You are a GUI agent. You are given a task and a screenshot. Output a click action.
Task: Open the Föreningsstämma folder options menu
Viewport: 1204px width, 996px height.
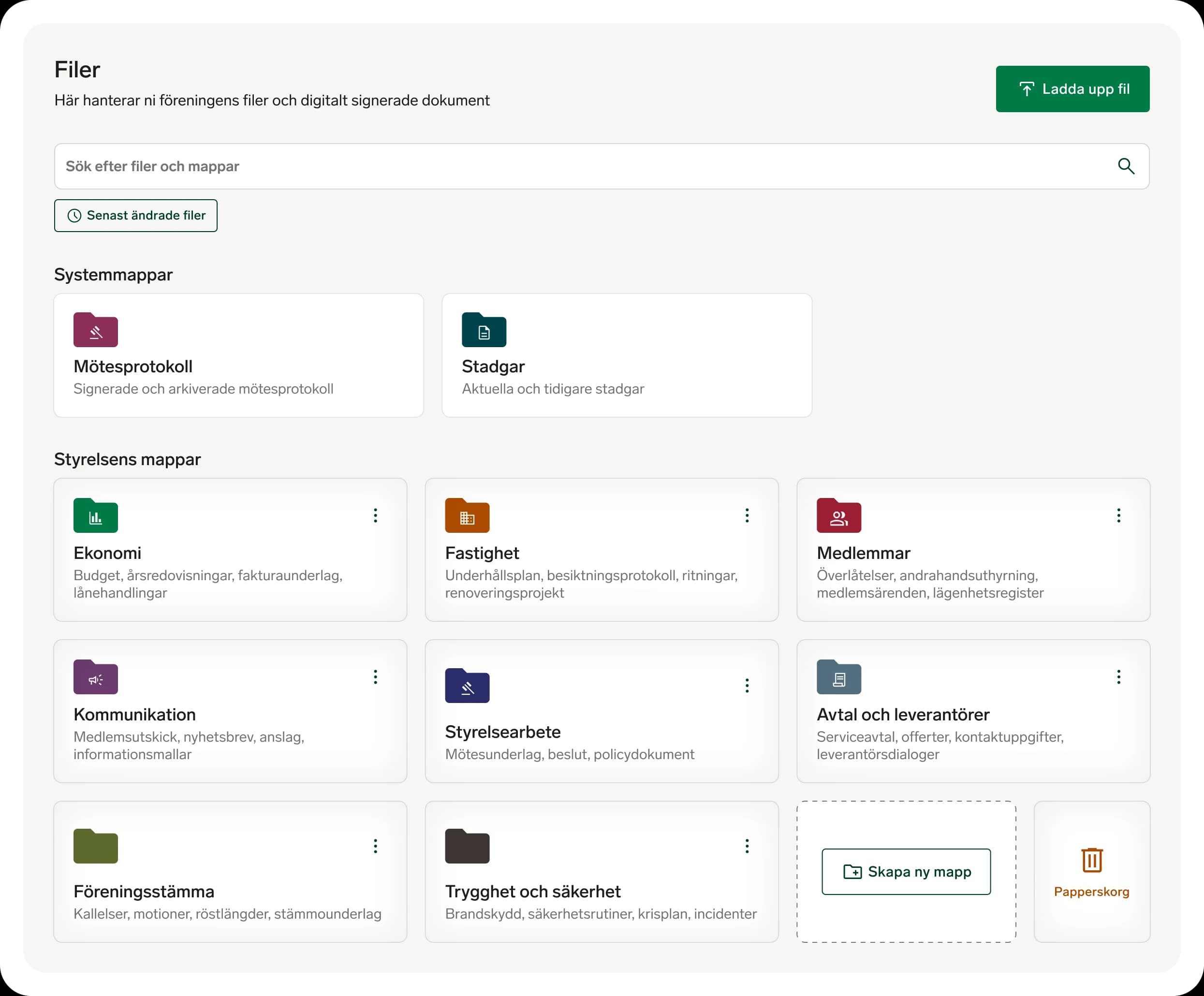tap(376, 846)
